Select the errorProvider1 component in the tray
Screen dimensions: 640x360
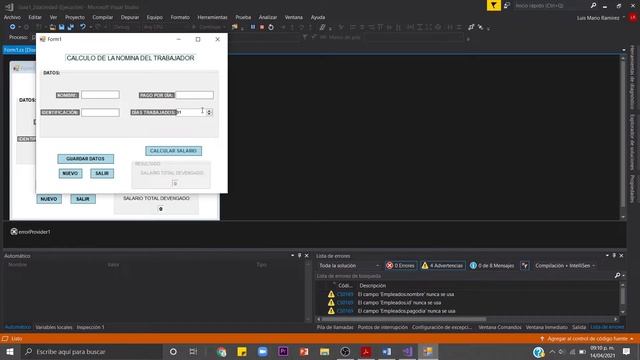pyautogui.click(x=31, y=232)
